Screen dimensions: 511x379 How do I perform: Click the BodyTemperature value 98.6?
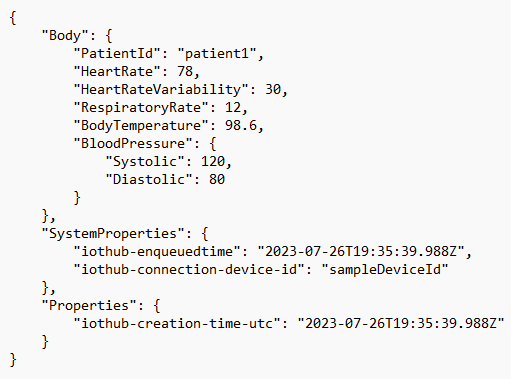(241, 125)
